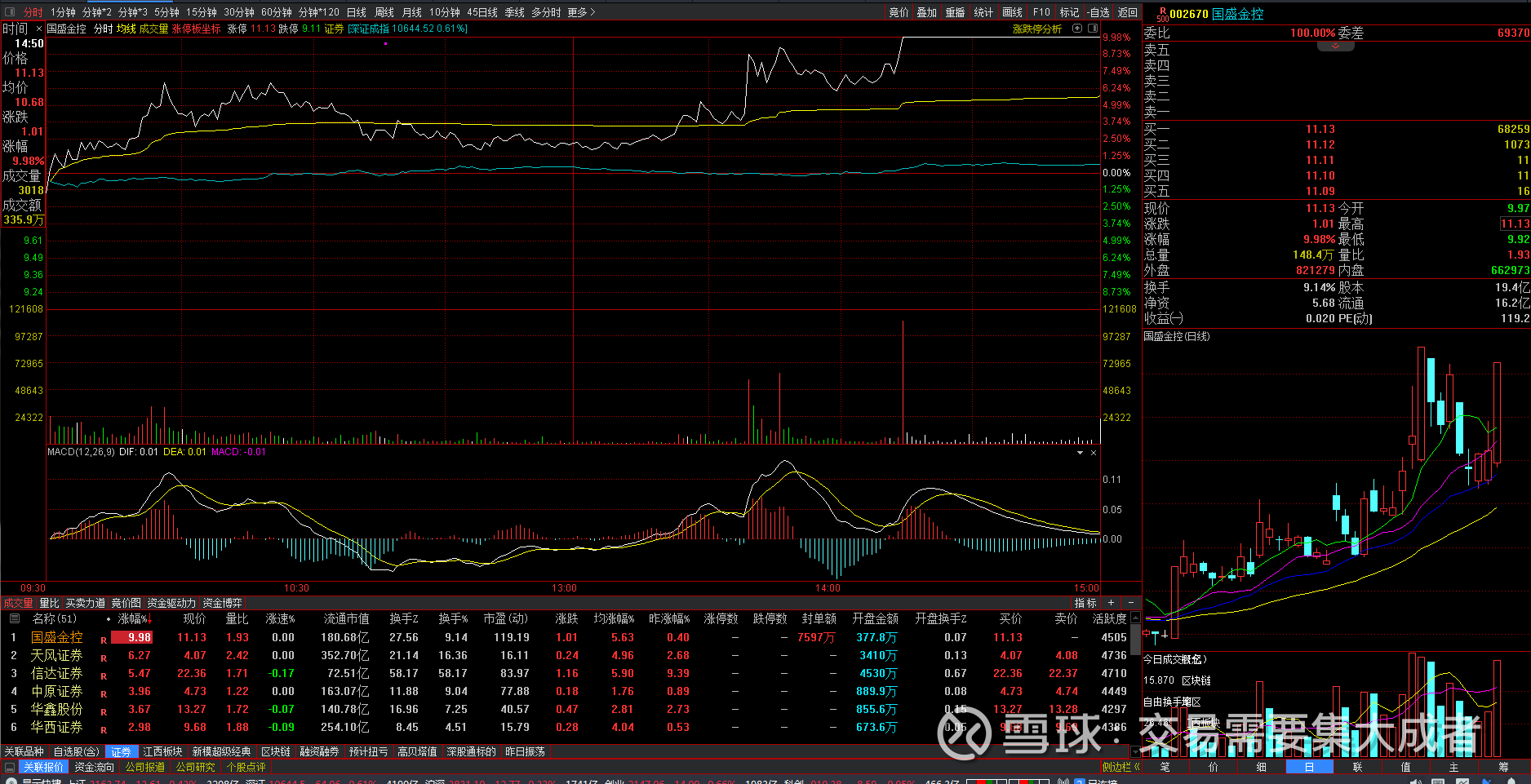Screen dimensions: 1531x784
Task: Sort list by 活跃度 column header
Action: coord(1110,619)
